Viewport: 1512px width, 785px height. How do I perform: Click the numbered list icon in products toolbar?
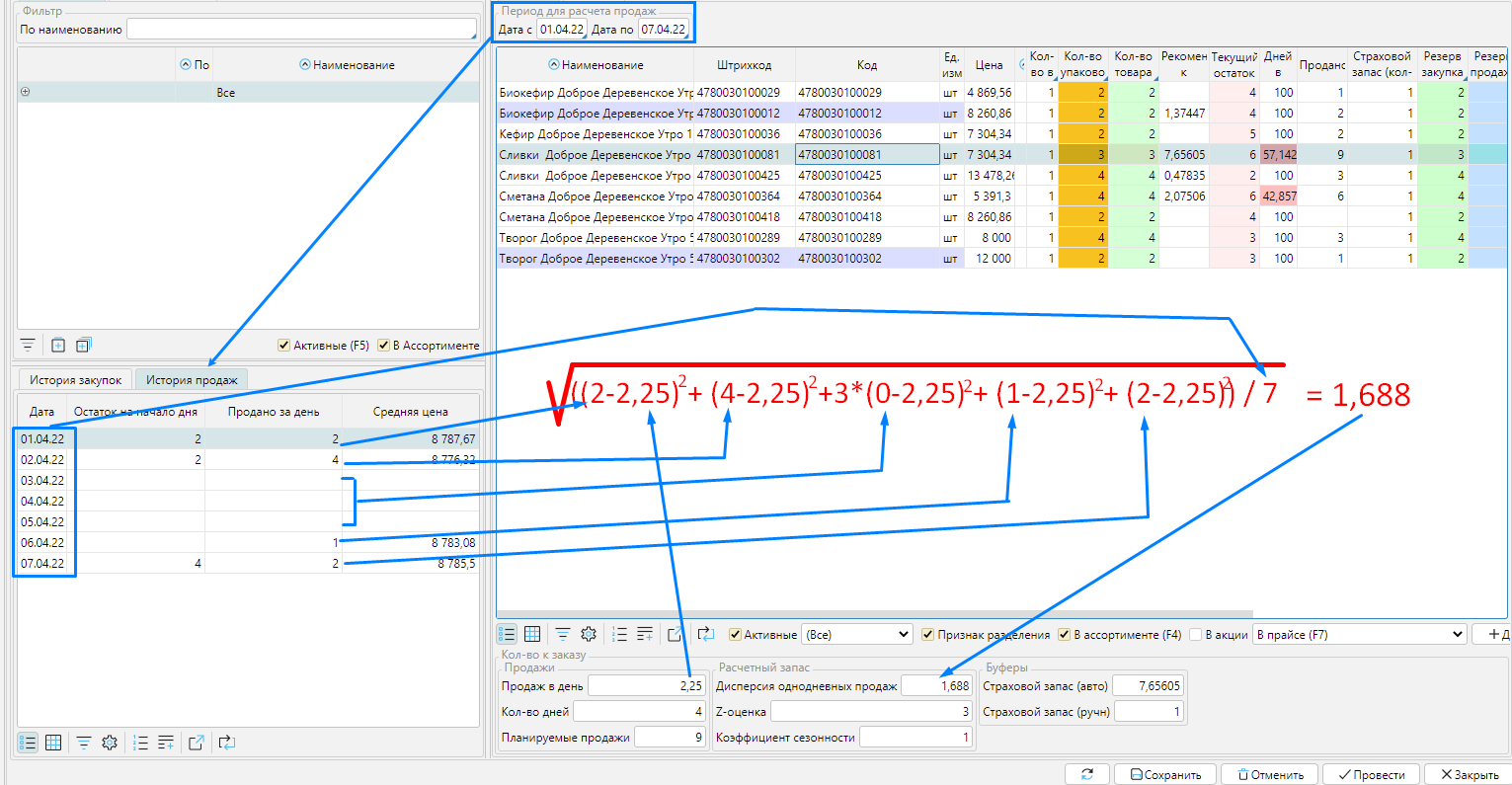[x=619, y=634]
